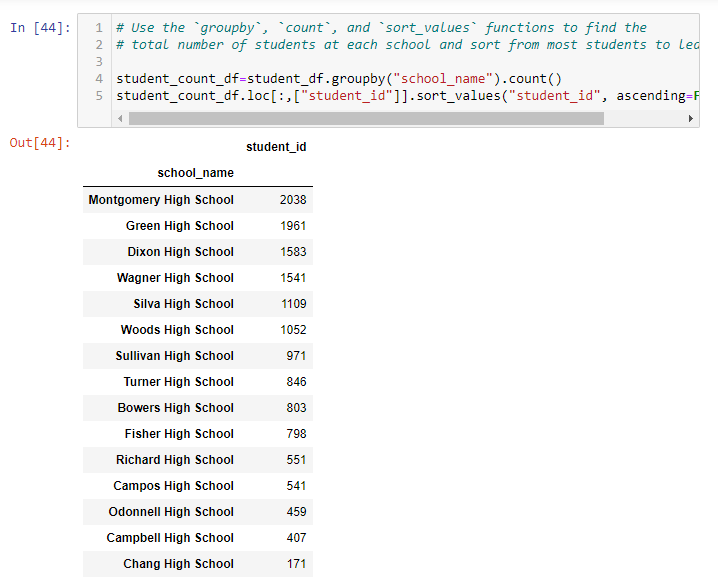Click the value 171

coord(296,564)
